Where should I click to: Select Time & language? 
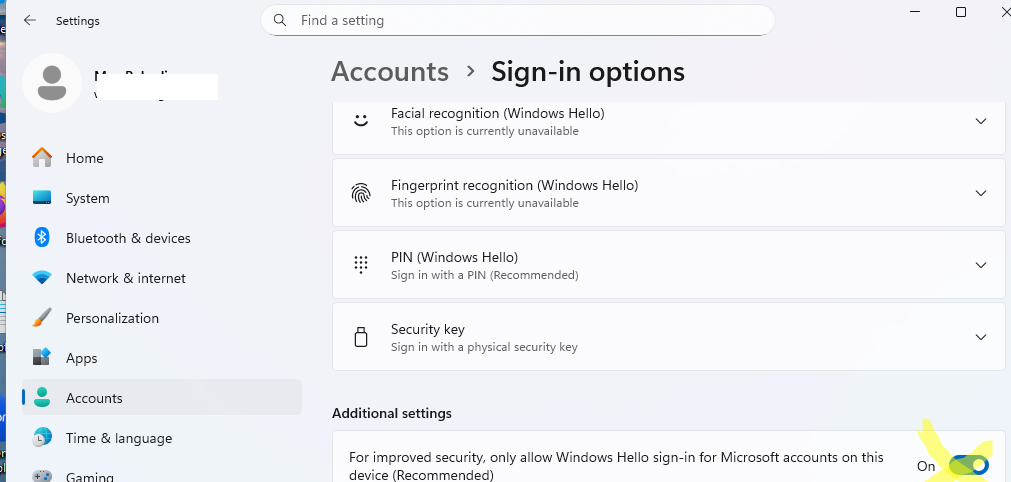coord(161,438)
